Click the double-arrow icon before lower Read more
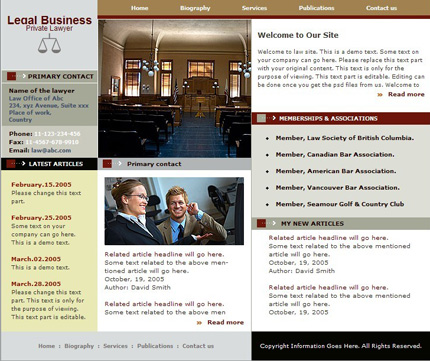The image size is (430, 361). coord(199,323)
